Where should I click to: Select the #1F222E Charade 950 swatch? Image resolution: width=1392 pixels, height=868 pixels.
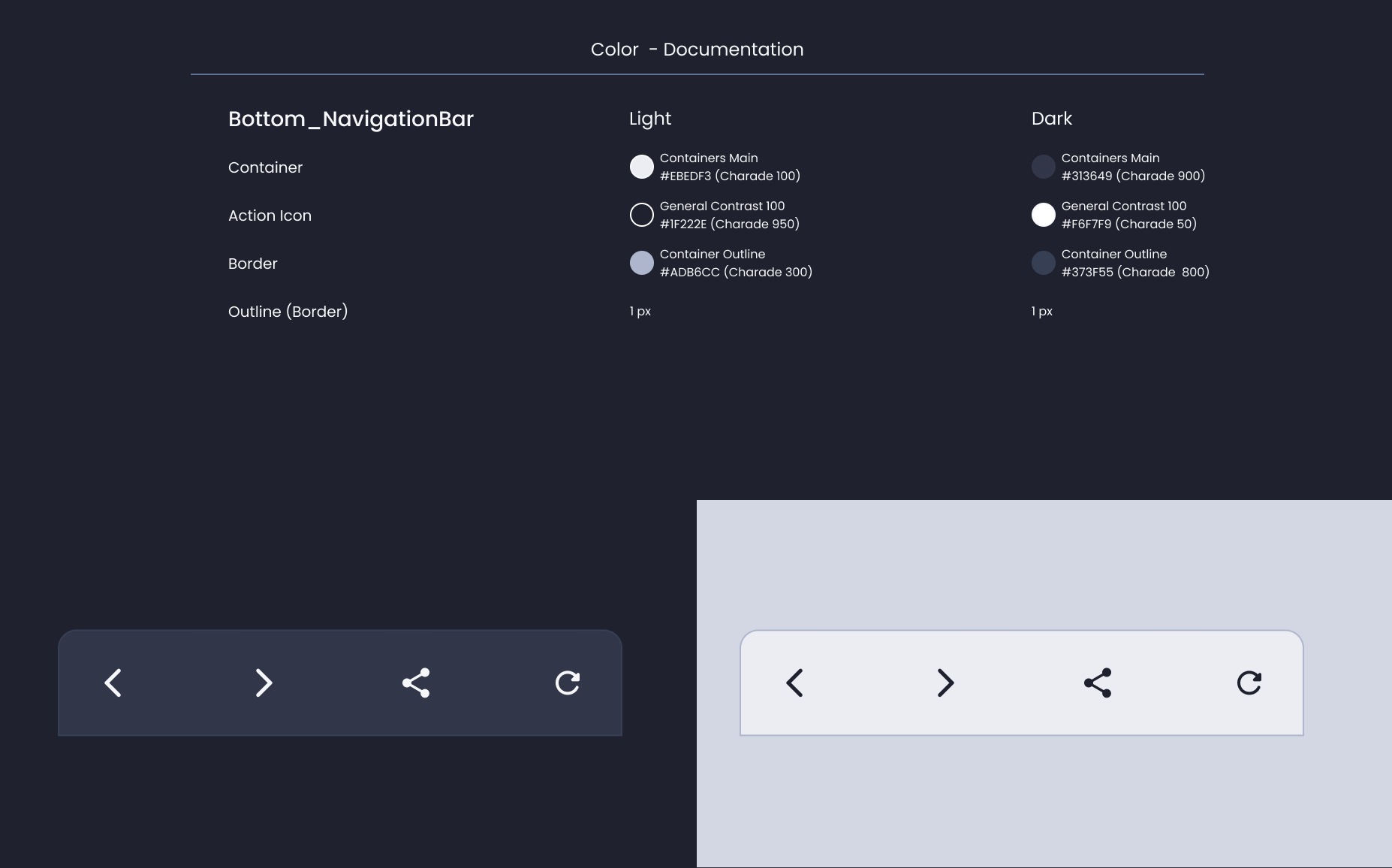point(642,215)
